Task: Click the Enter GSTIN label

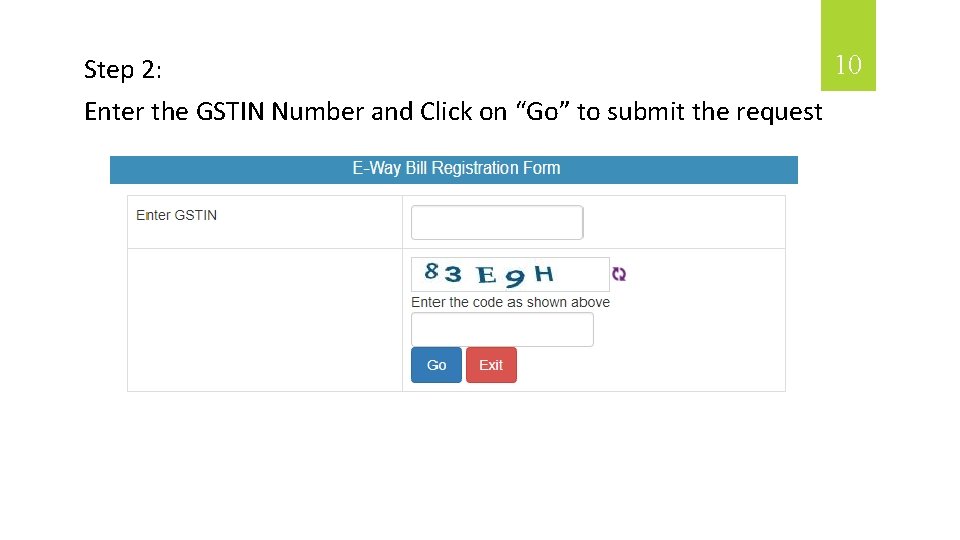Action: 176,215
